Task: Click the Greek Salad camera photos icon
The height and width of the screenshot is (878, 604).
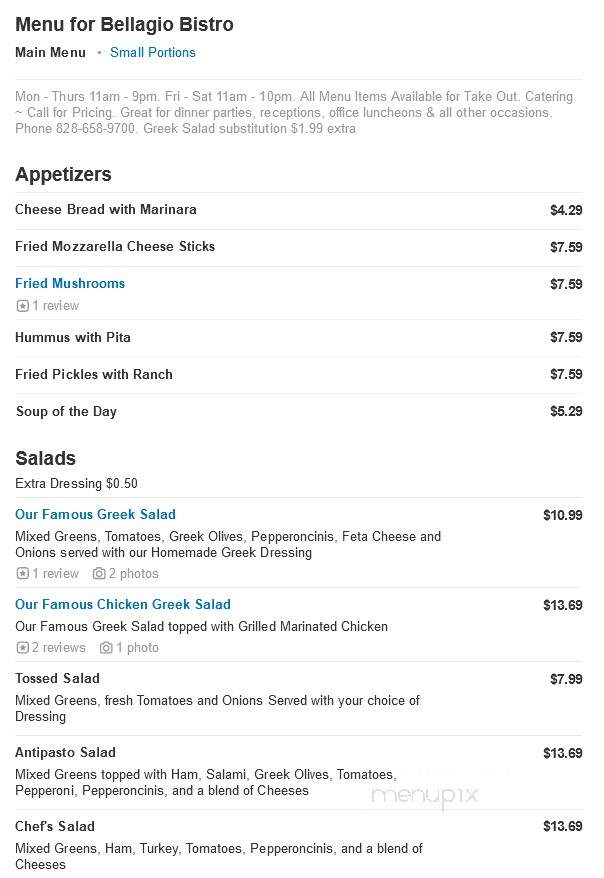Action: pos(99,573)
